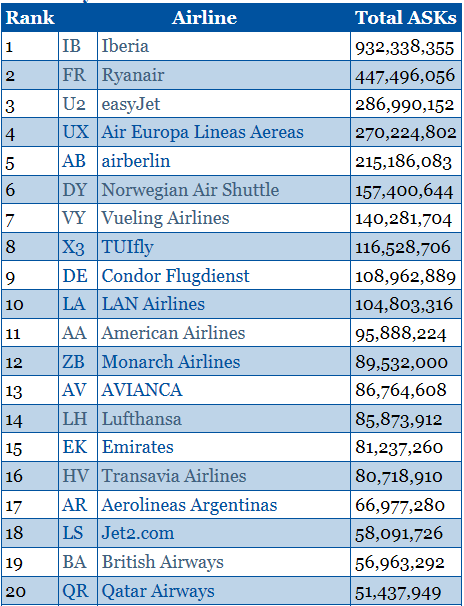Select the LAN Airlines link
The image size is (464, 606).
click(153, 304)
